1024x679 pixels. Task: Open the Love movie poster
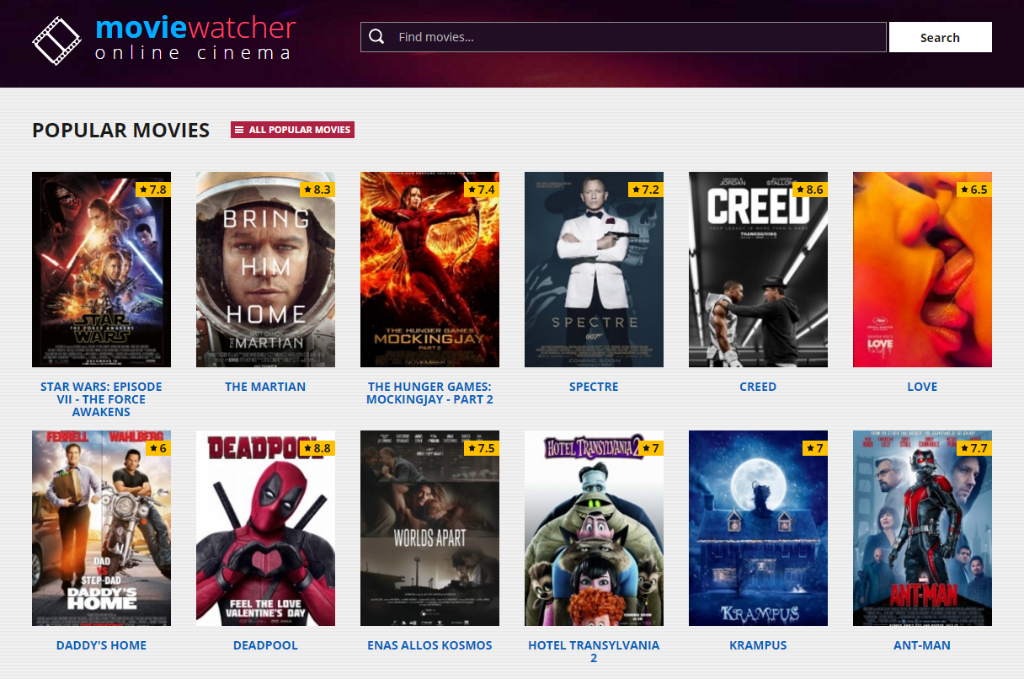point(922,270)
